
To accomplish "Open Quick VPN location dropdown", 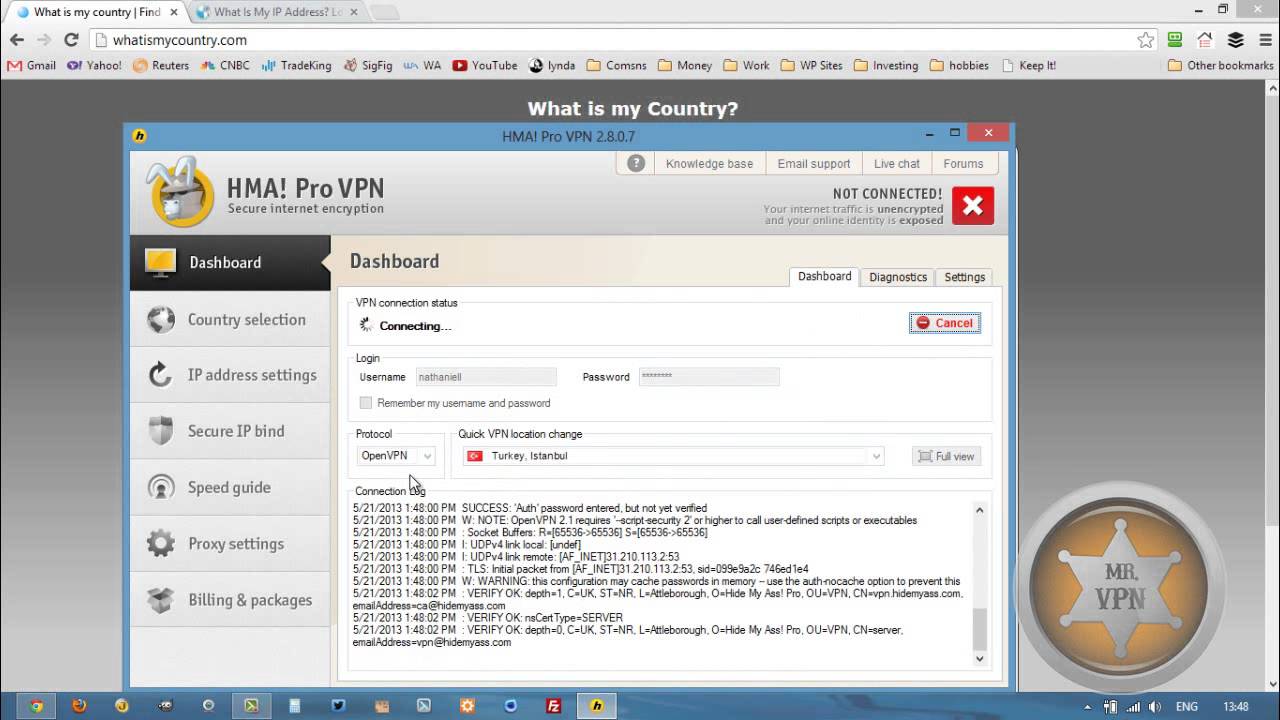I will [673, 456].
